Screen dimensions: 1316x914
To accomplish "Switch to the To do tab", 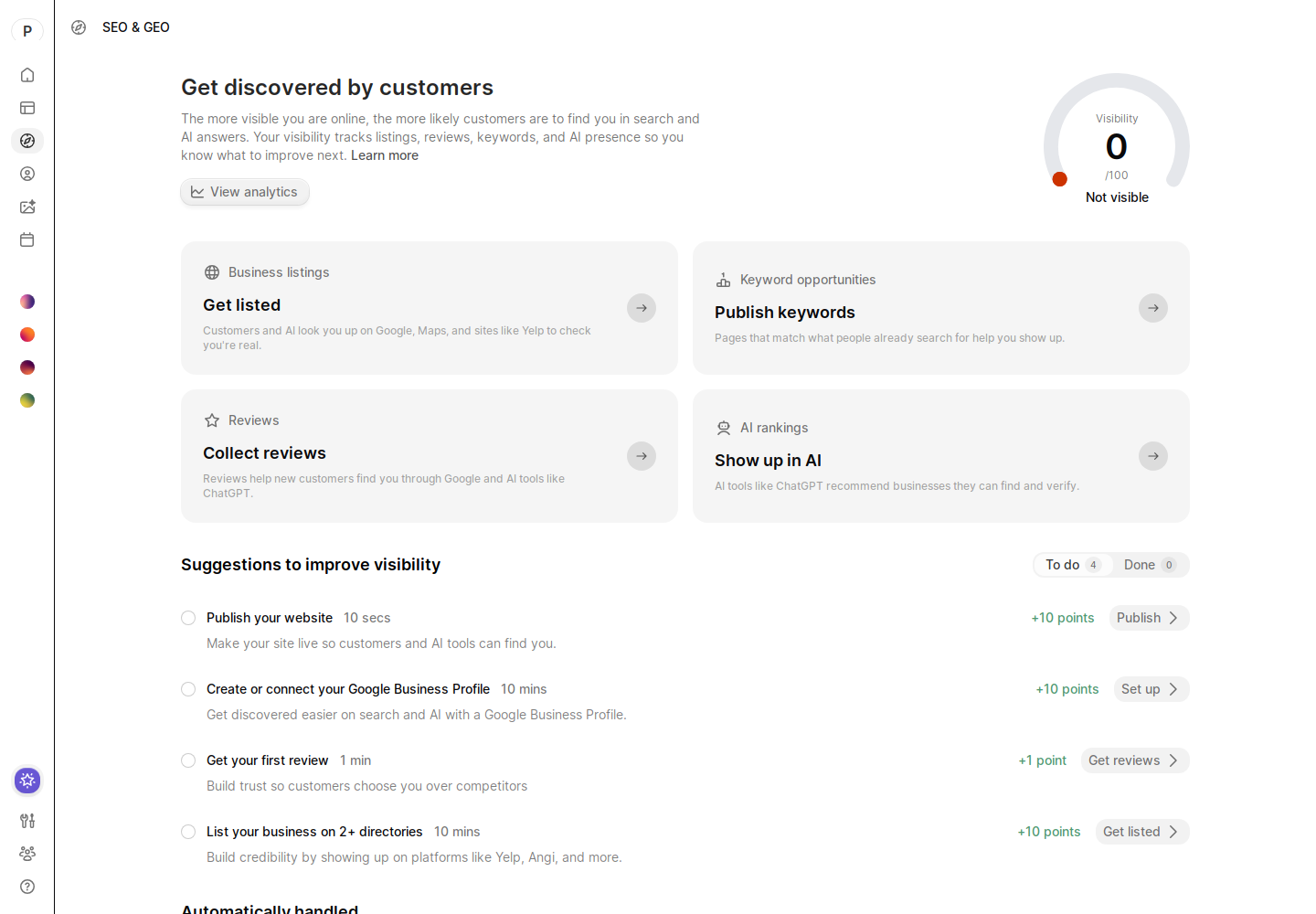I will [x=1073, y=565].
